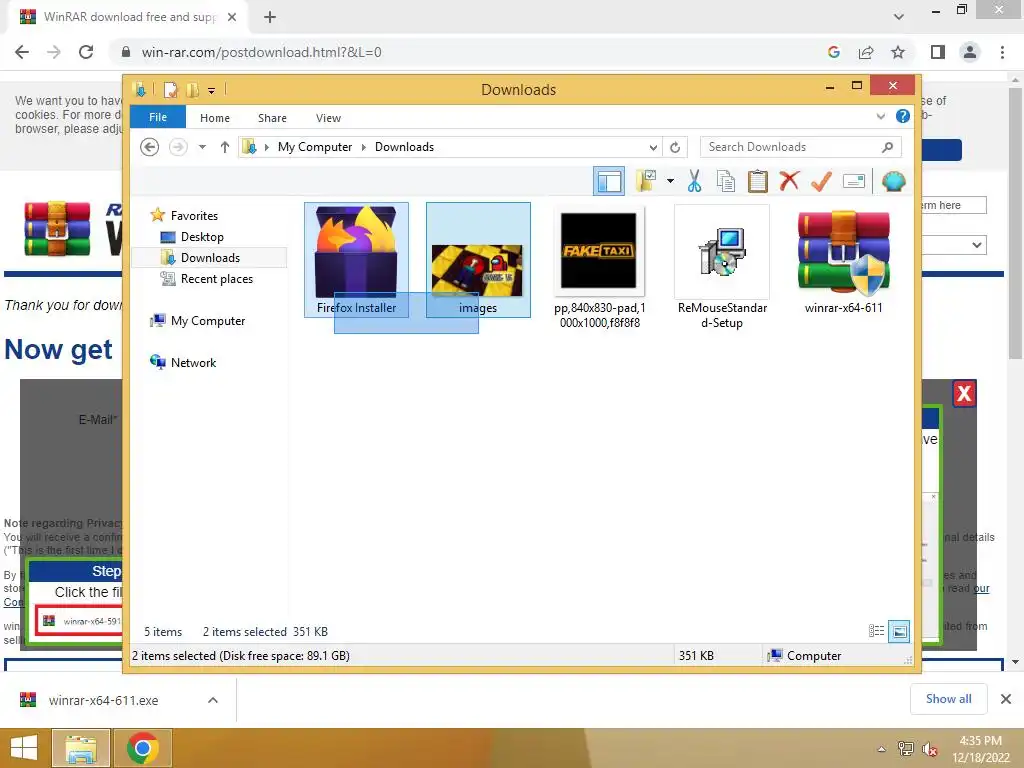Viewport: 1024px width, 768px height.
Task: Open Chrome three-dot menu
Action: (1002, 52)
